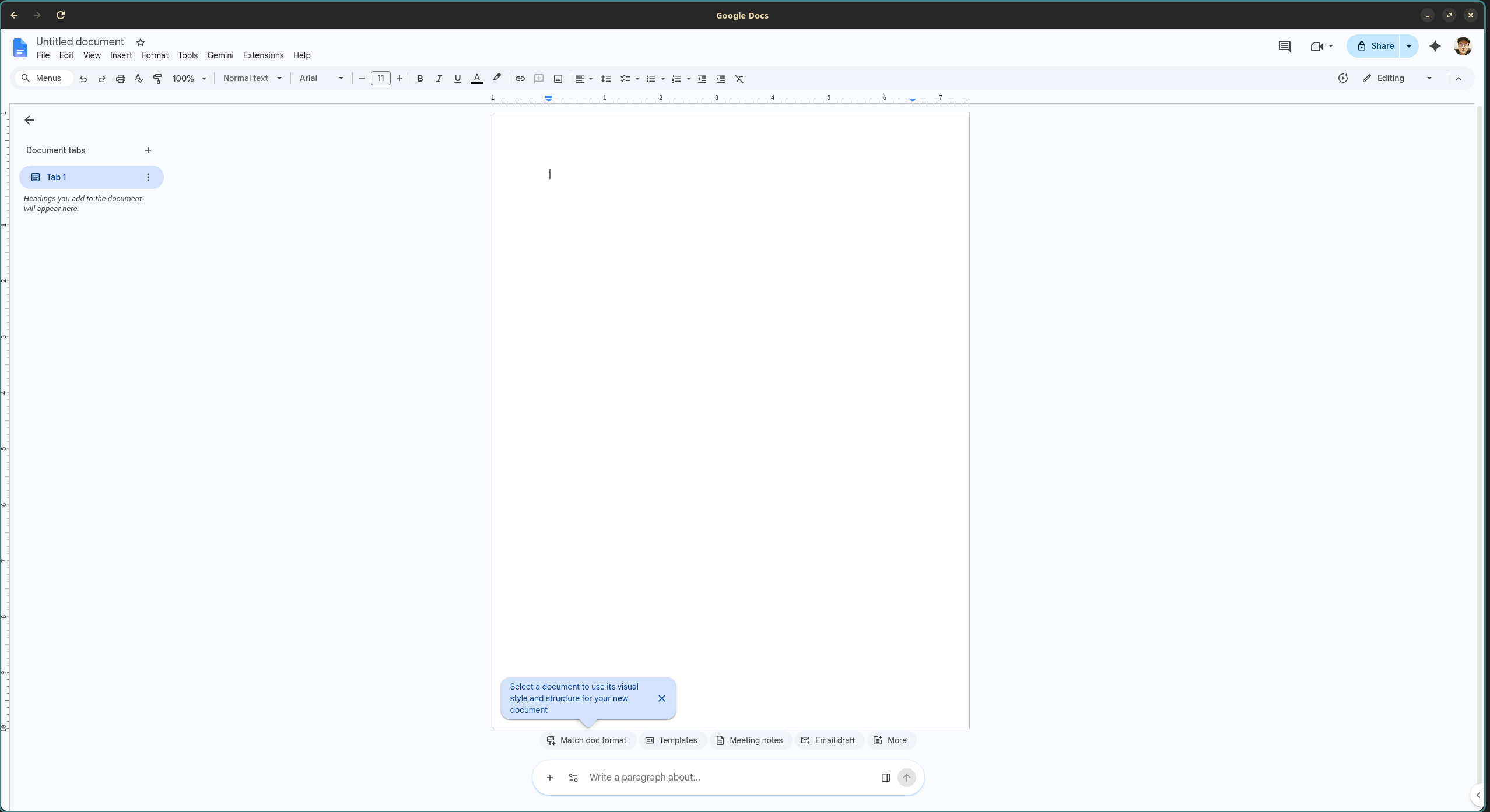The width and height of the screenshot is (1490, 812).
Task: Open the Edit menu
Action: pyautogui.click(x=66, y=55)
